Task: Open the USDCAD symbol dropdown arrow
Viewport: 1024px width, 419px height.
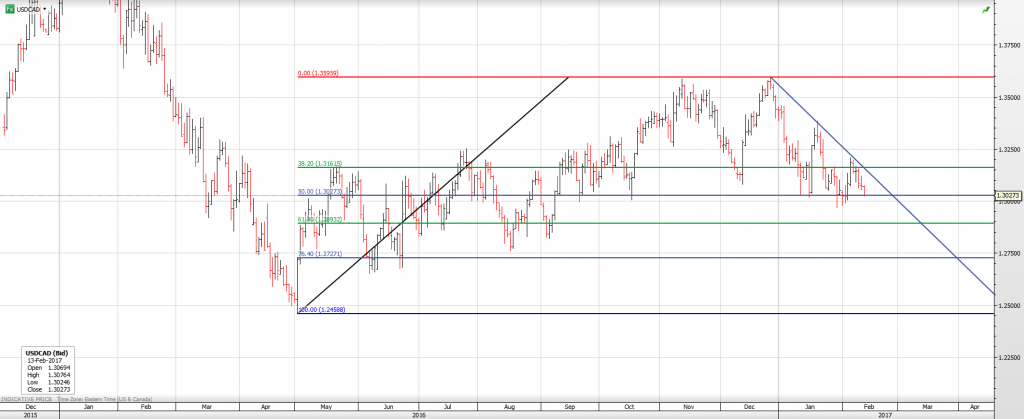Action: click(45, 10)
